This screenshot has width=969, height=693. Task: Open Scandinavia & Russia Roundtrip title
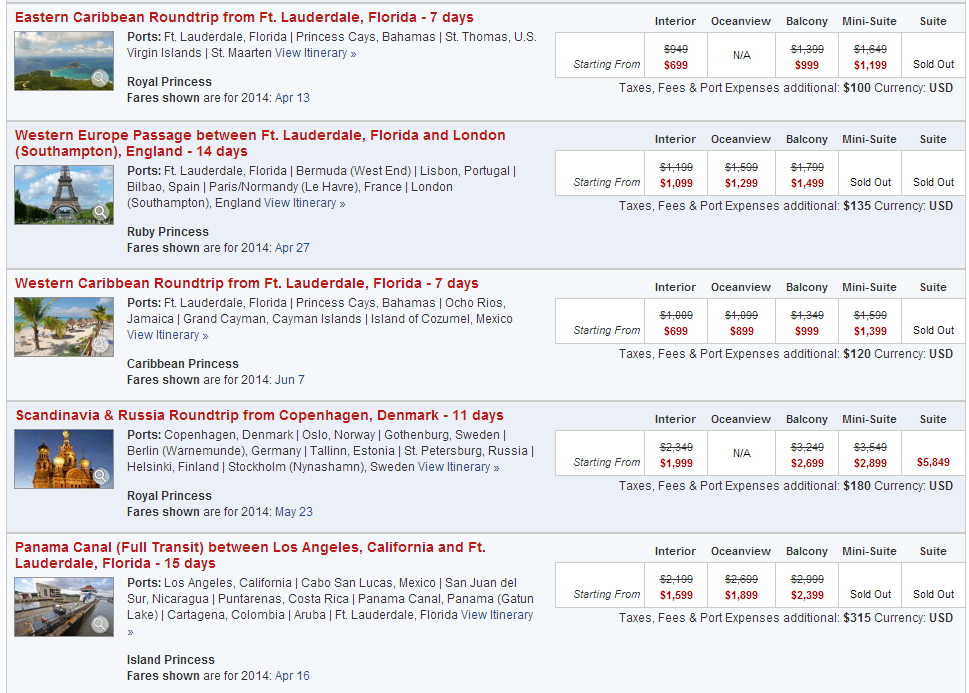tap(260, 415)
